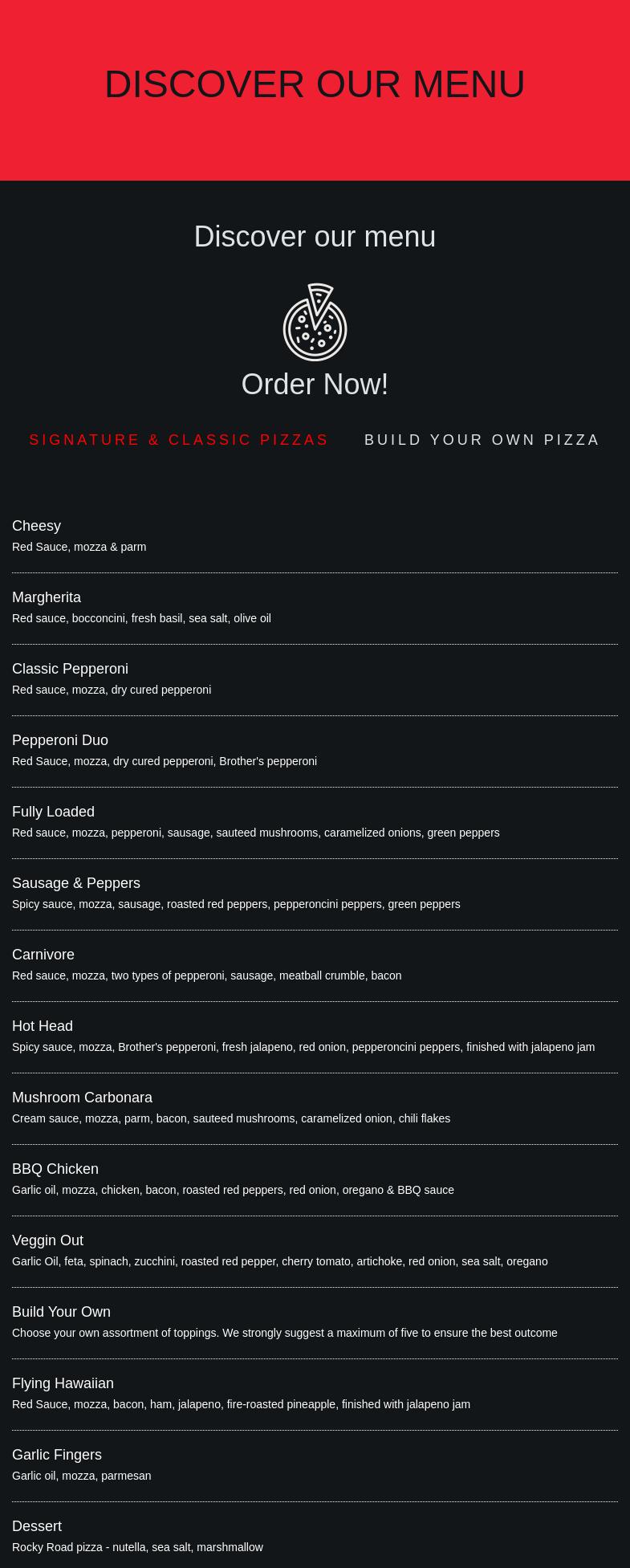Choose the Classic Pepperoni pizza

coord(70,669)
